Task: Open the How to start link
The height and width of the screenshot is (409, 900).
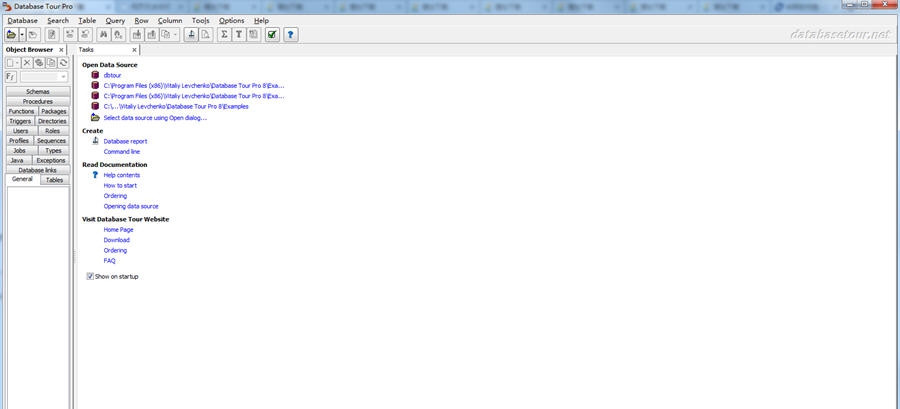Action: 120,185
